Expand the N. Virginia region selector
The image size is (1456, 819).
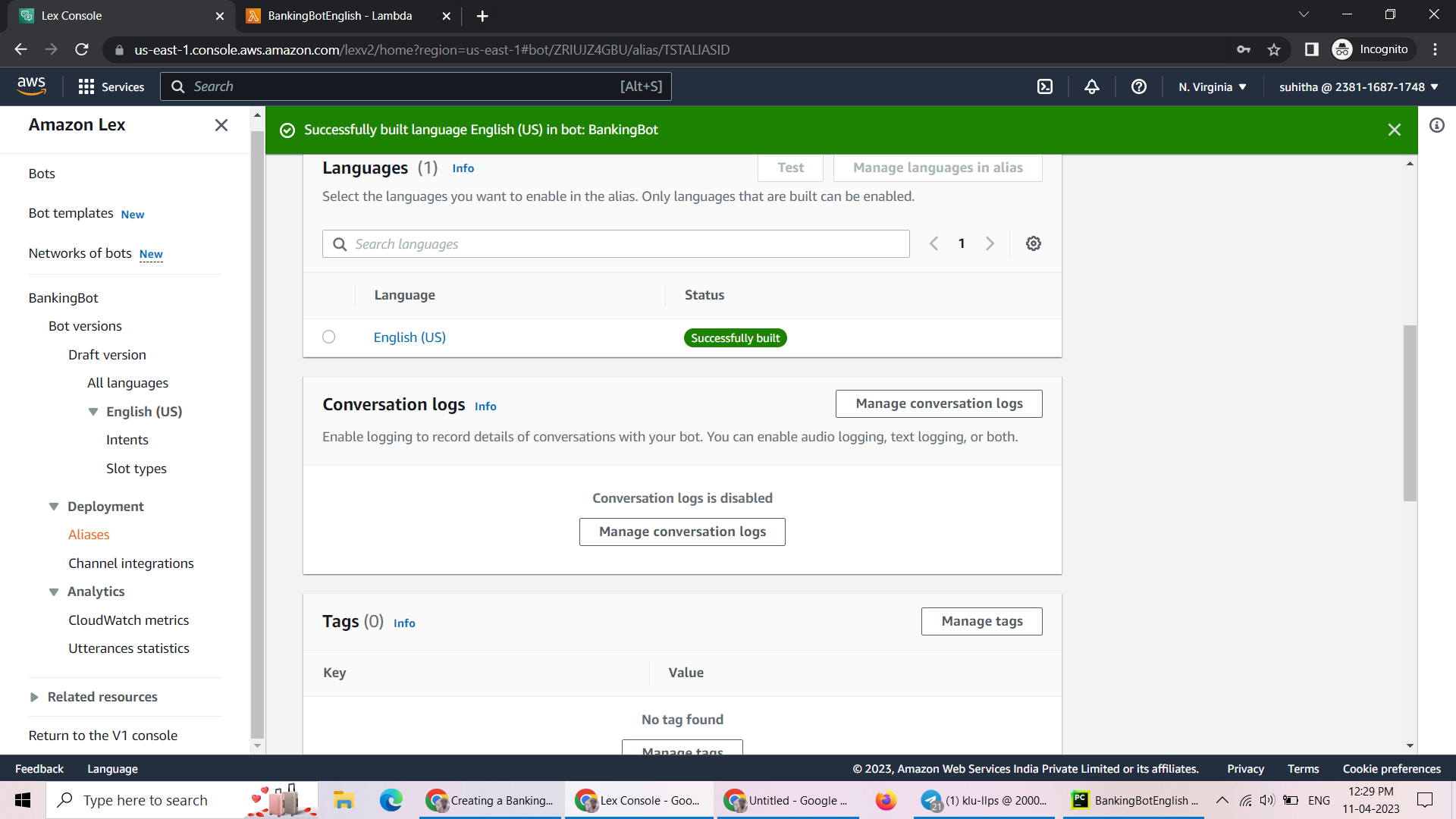pos(1211,86)
